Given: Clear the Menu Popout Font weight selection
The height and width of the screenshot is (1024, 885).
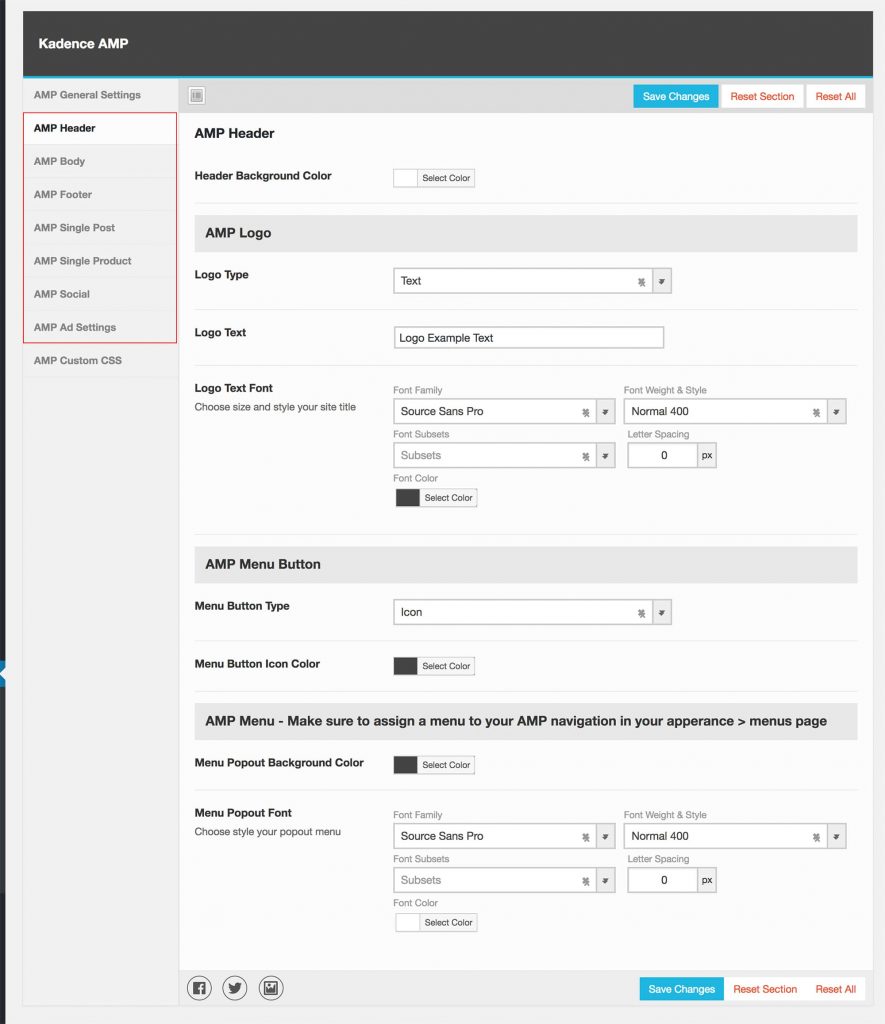Looking at the screenshot, I should [816, 837].
